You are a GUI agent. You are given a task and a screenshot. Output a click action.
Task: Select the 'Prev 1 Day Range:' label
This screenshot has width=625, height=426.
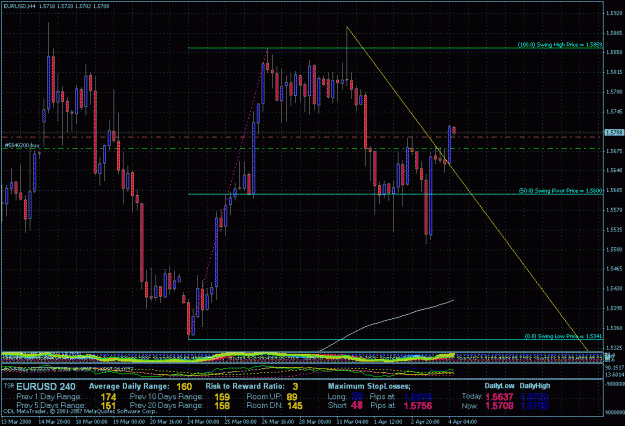coord(49,397)
